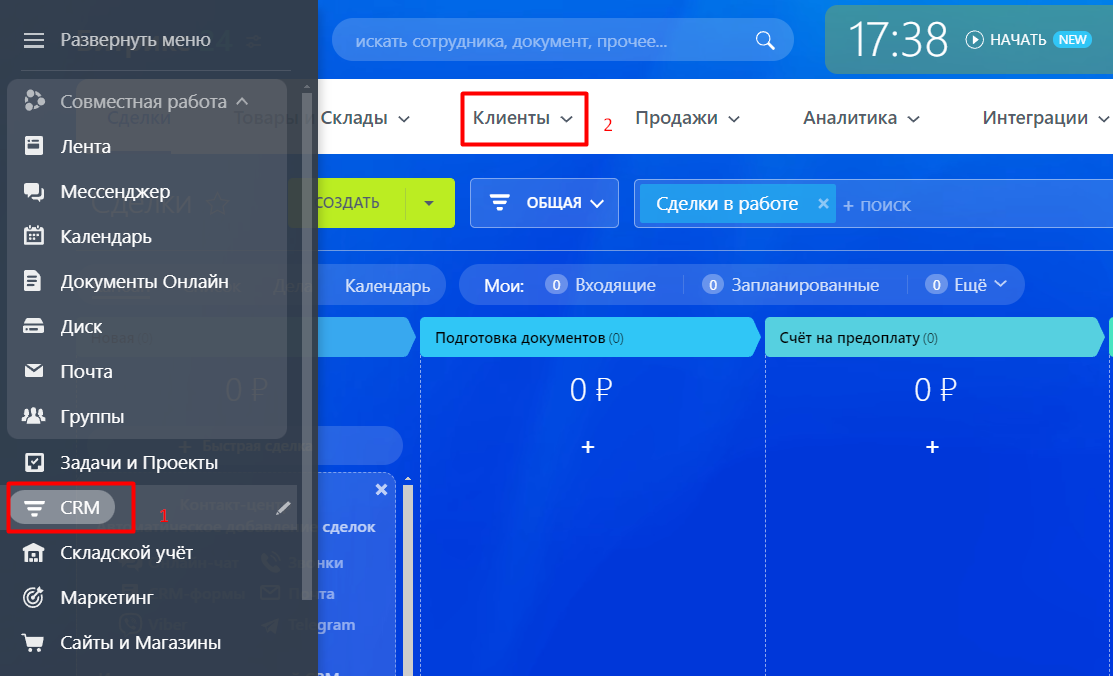Click pencil edit icon next to CRM
Image resolution: width=1113 pixels, height=676 pixels.
(284, 508)
